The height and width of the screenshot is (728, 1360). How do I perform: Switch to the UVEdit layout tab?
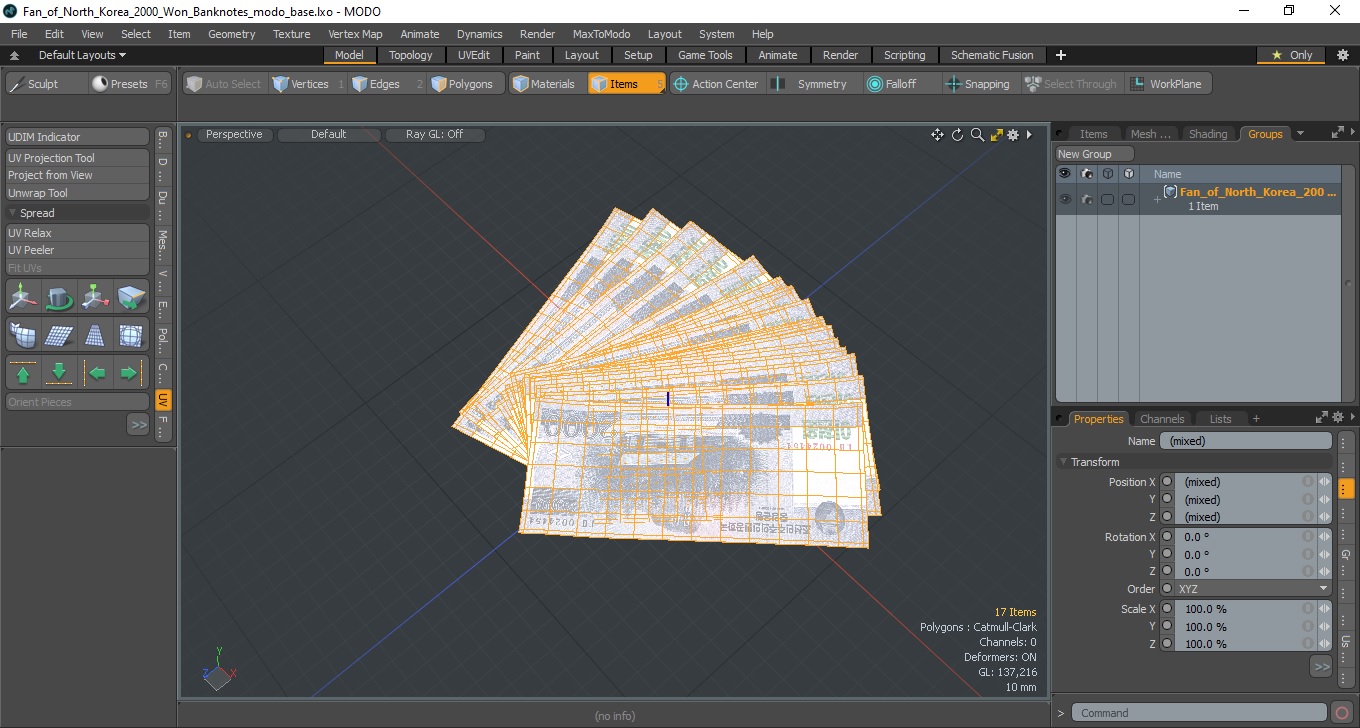[x=474, y=55]
